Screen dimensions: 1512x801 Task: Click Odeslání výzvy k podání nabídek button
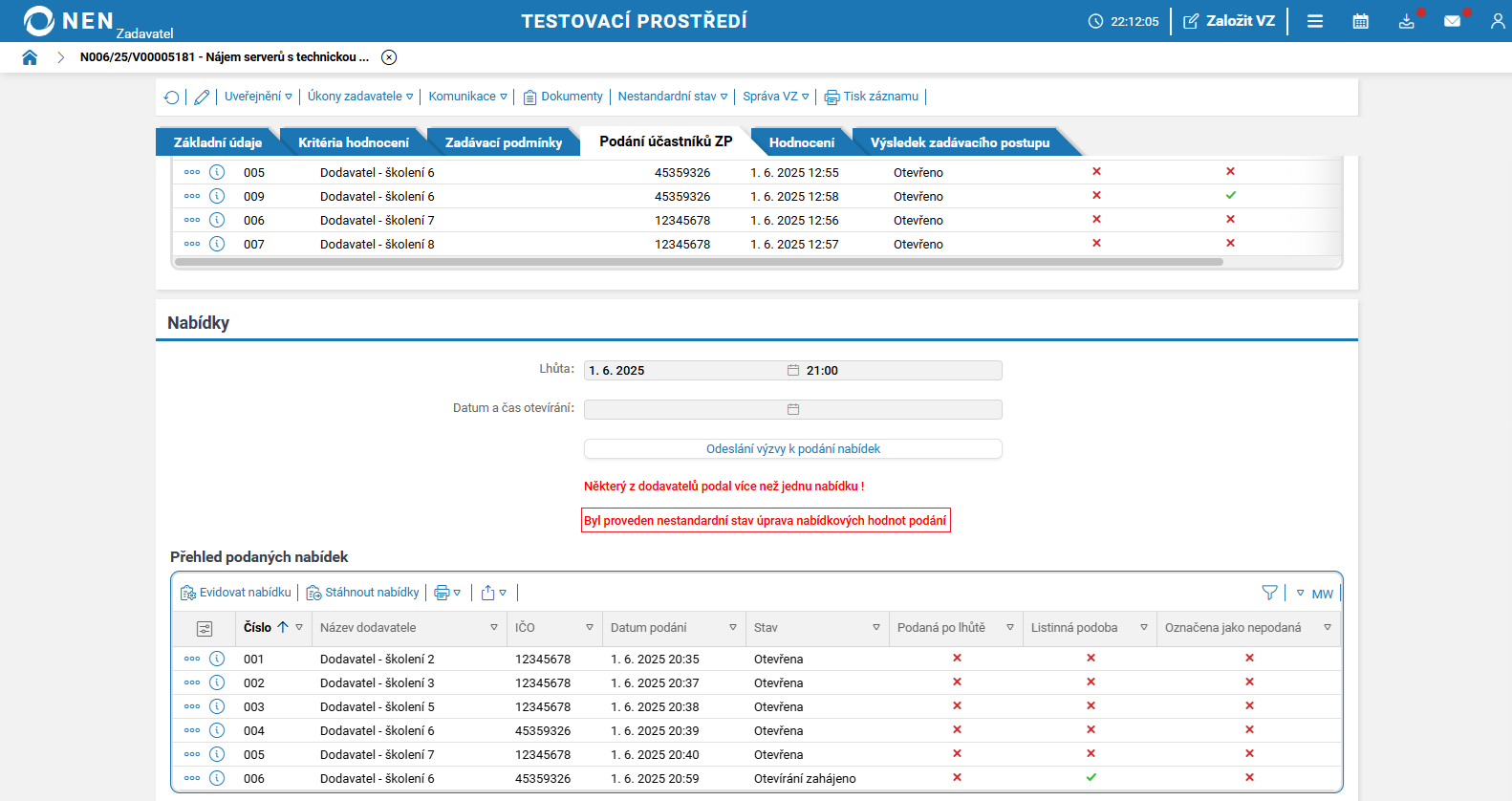(792, 448)
